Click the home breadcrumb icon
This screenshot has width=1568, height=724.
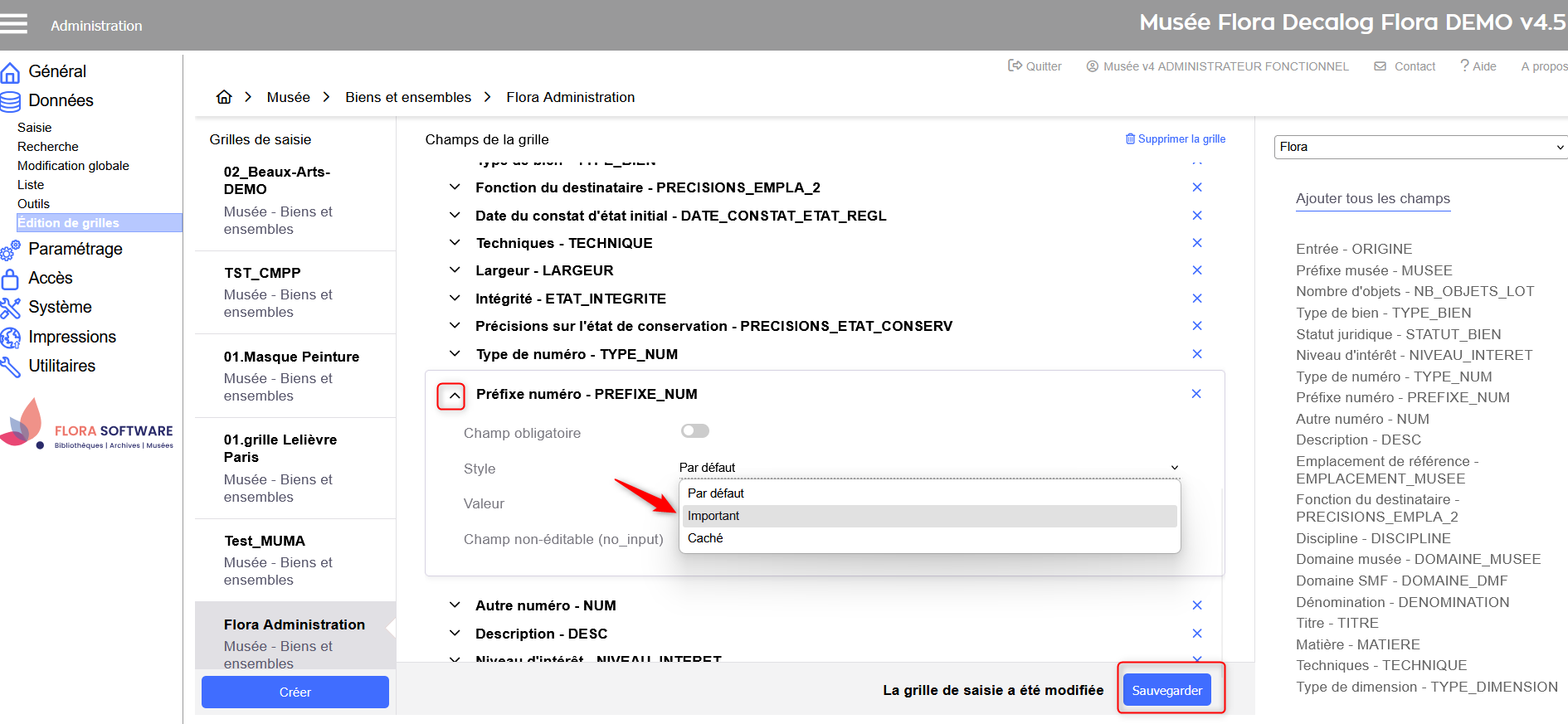(x=224, y=97)
